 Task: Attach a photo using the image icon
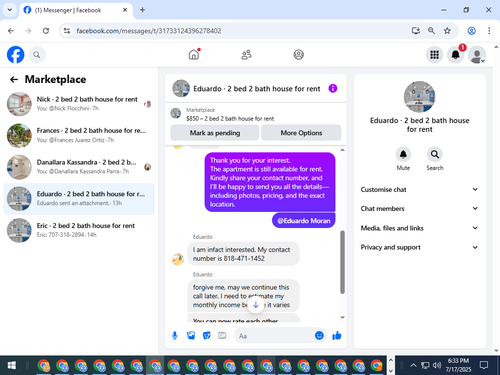(191, 336)
